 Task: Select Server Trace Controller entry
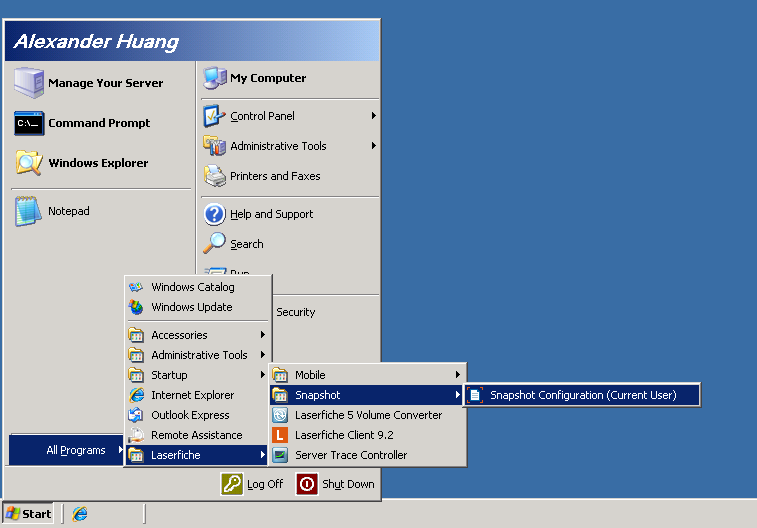point(367,455)
